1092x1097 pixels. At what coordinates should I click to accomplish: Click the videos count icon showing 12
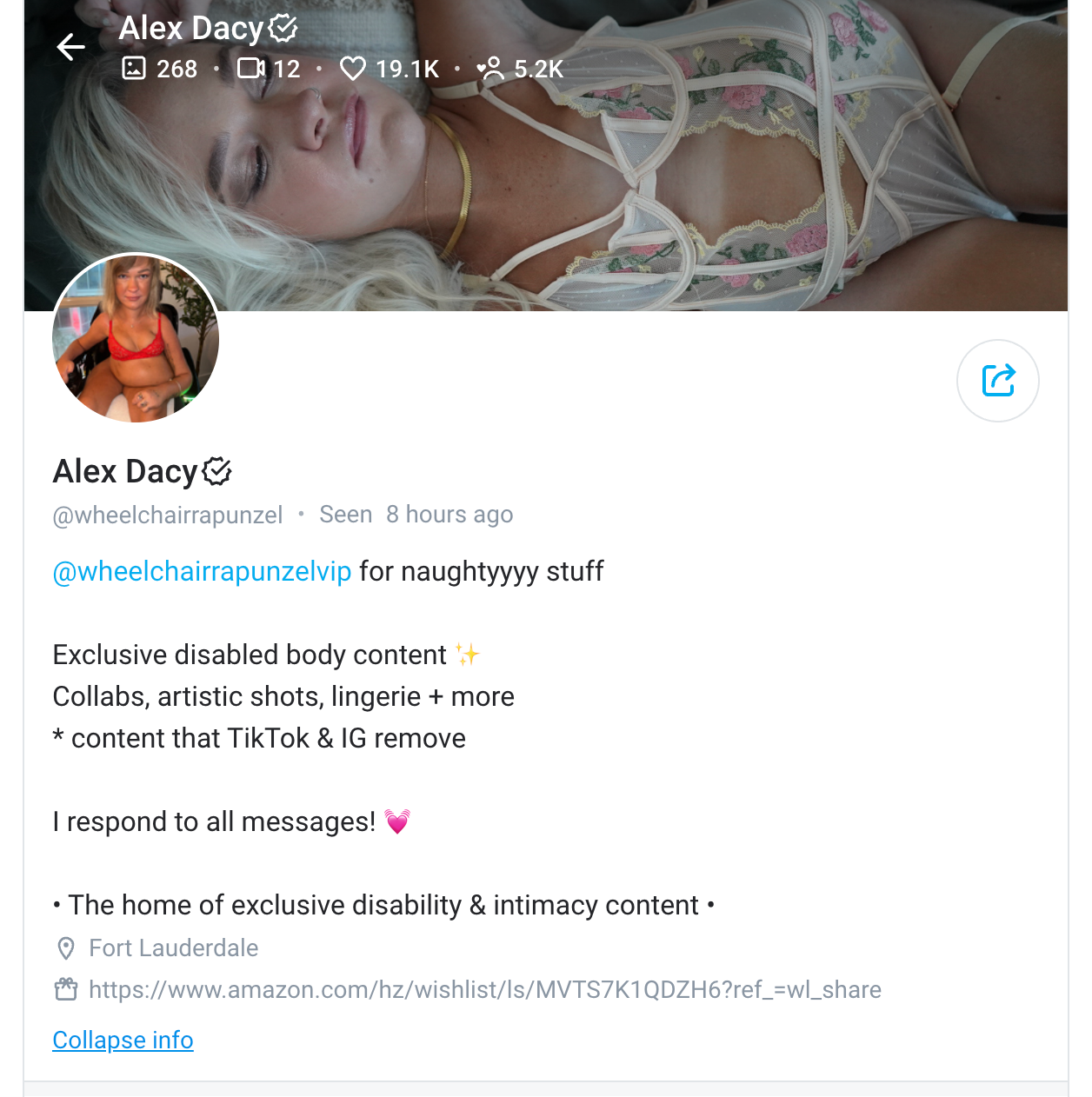pos(251,68)
